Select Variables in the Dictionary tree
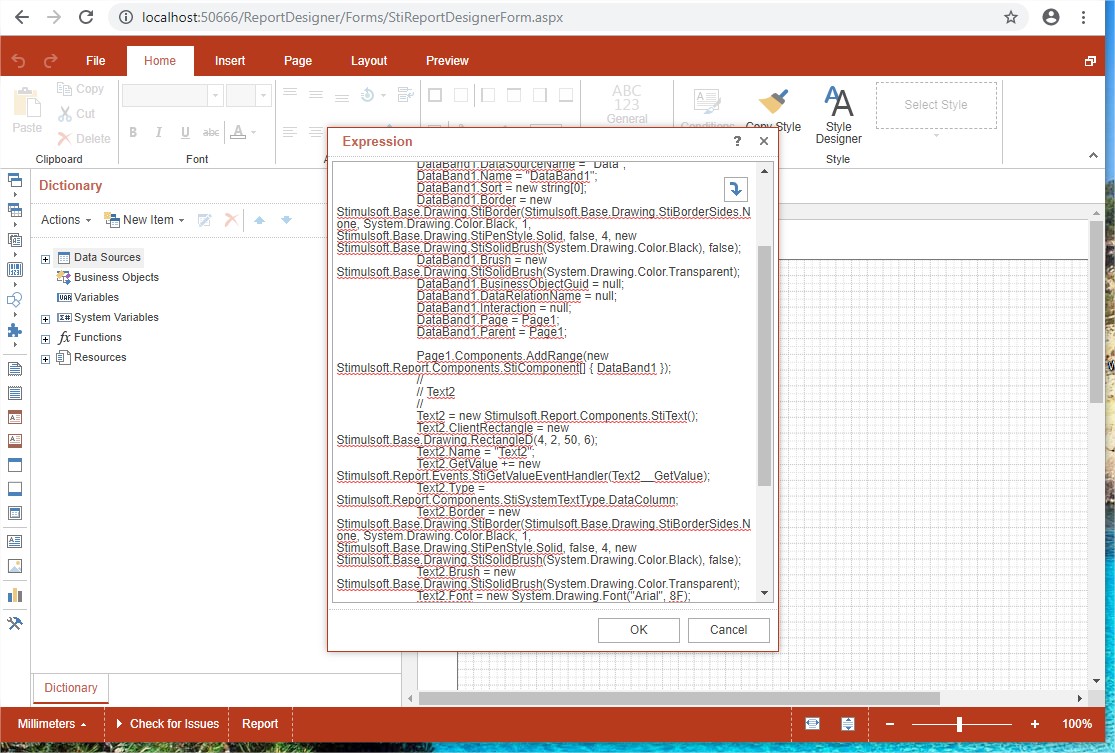Viewport: 1115px width, 753px height. (88, 297)
